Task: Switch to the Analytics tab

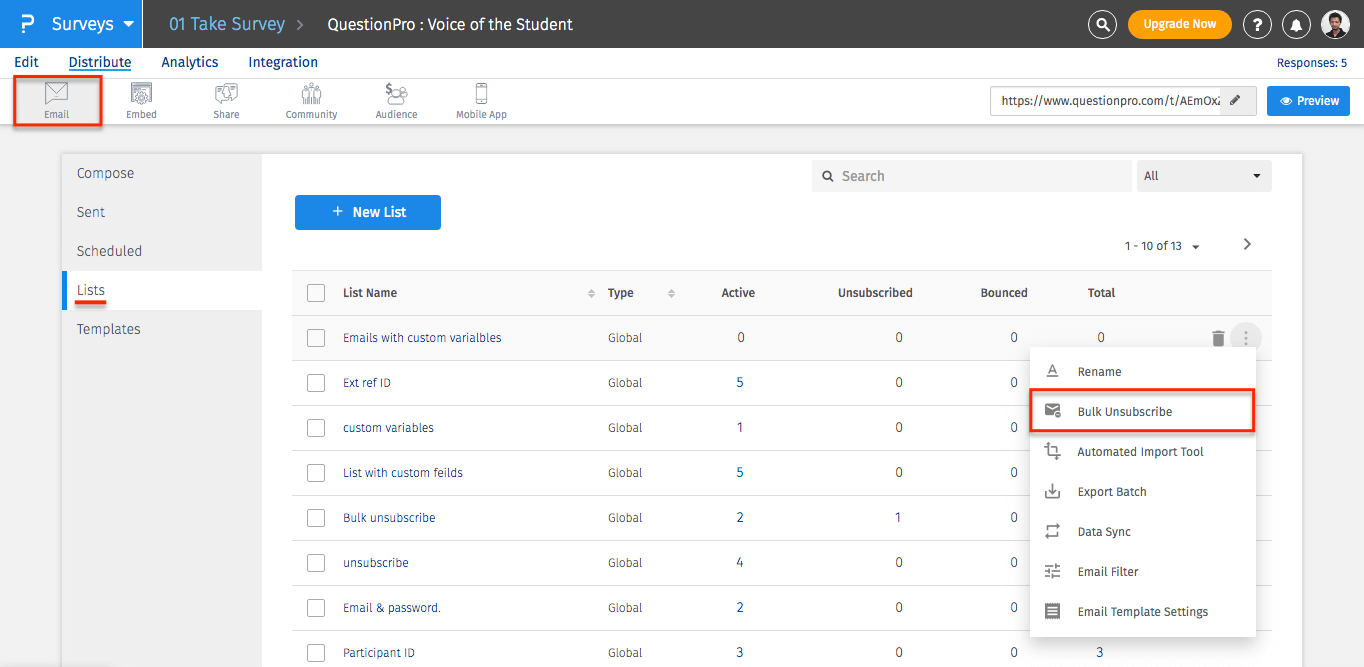Action: pyautogui.click(x=189, y=62)
